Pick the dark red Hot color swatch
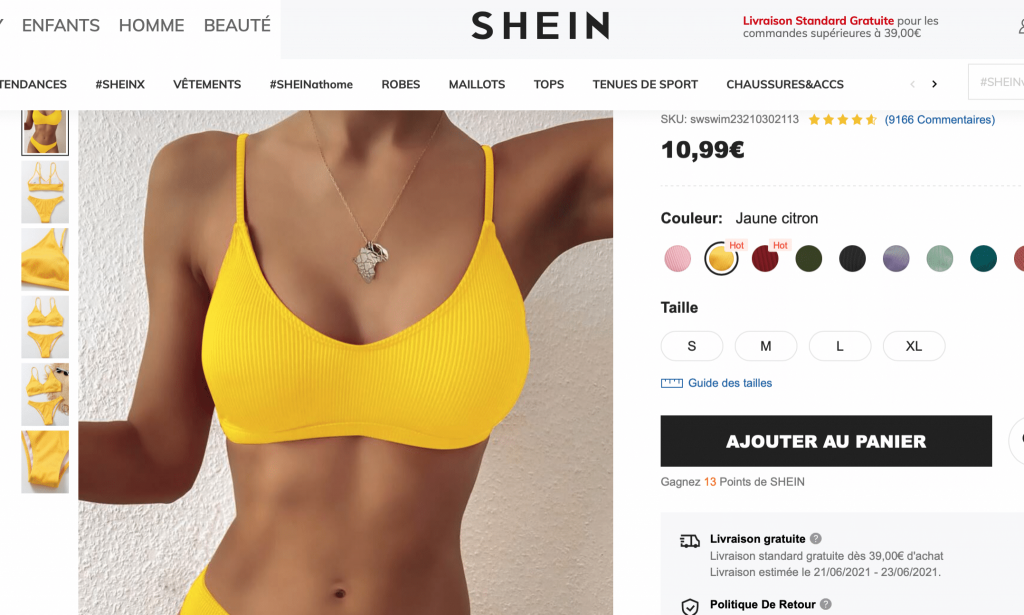This screenshot has height=615, width=1024. click(x=765, y=259)
